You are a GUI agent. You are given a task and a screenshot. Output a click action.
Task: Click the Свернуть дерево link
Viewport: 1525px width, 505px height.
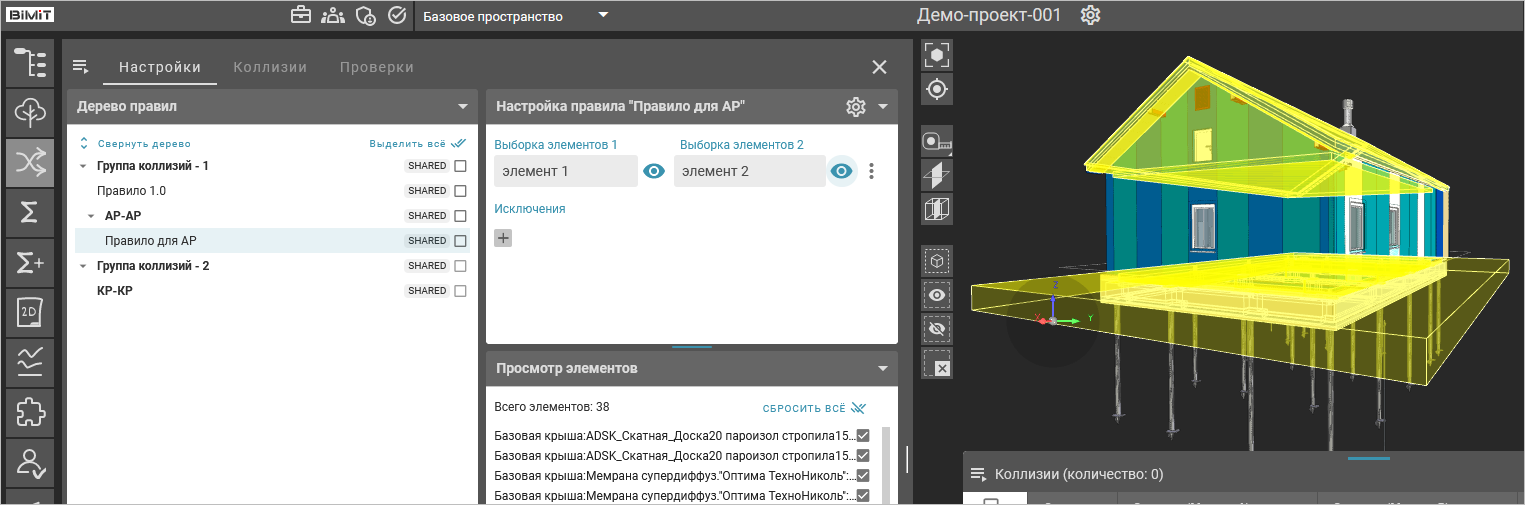[x=143, y=144]
